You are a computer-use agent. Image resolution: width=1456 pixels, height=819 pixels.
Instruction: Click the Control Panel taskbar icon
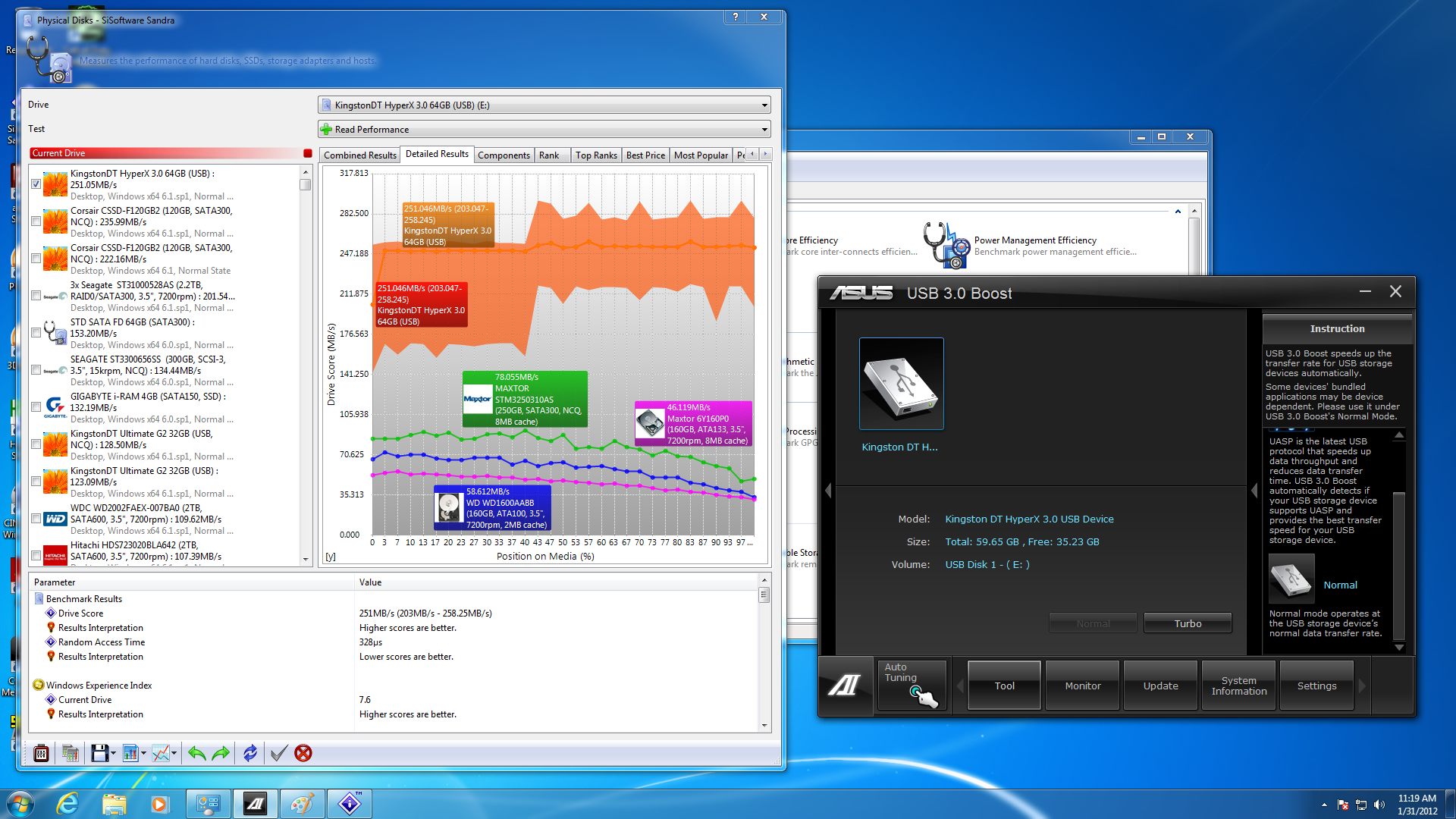pos(209,804)
